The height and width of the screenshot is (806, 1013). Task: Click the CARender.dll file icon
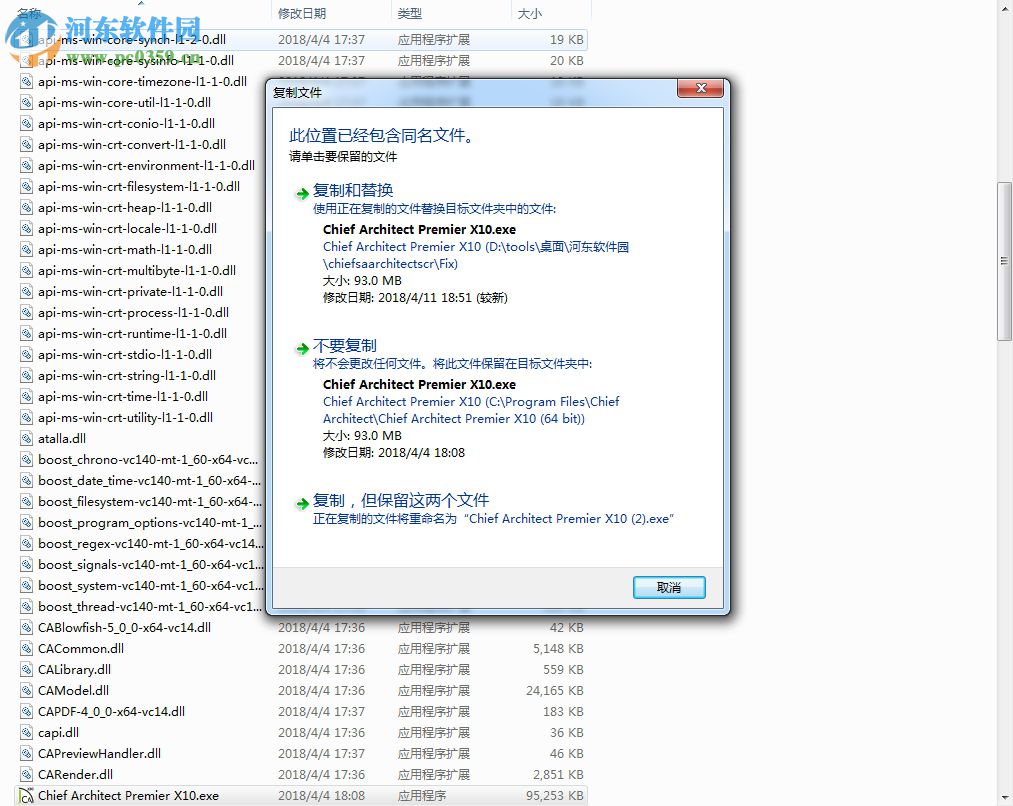tap(25, 774)
